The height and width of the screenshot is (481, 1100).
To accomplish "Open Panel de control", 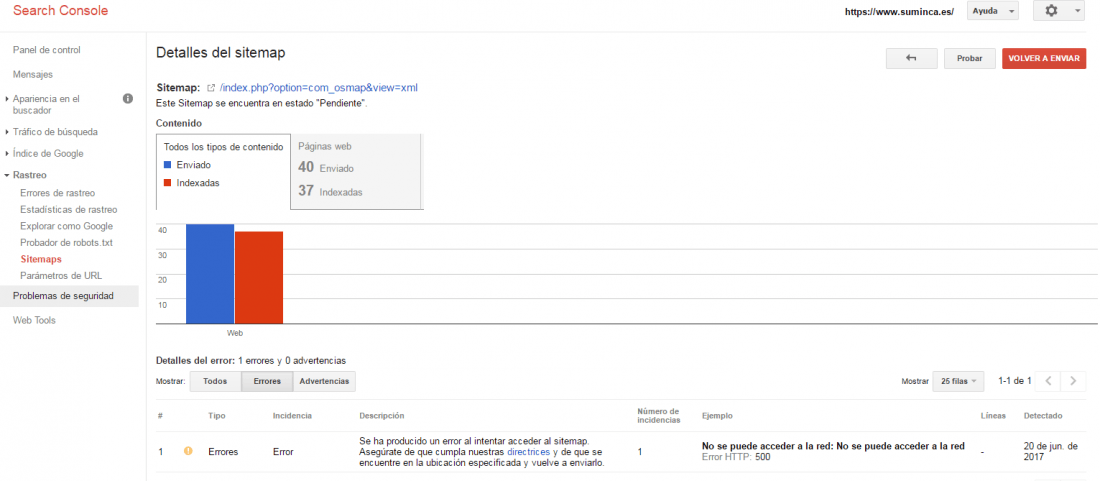I will pos(47,50).
